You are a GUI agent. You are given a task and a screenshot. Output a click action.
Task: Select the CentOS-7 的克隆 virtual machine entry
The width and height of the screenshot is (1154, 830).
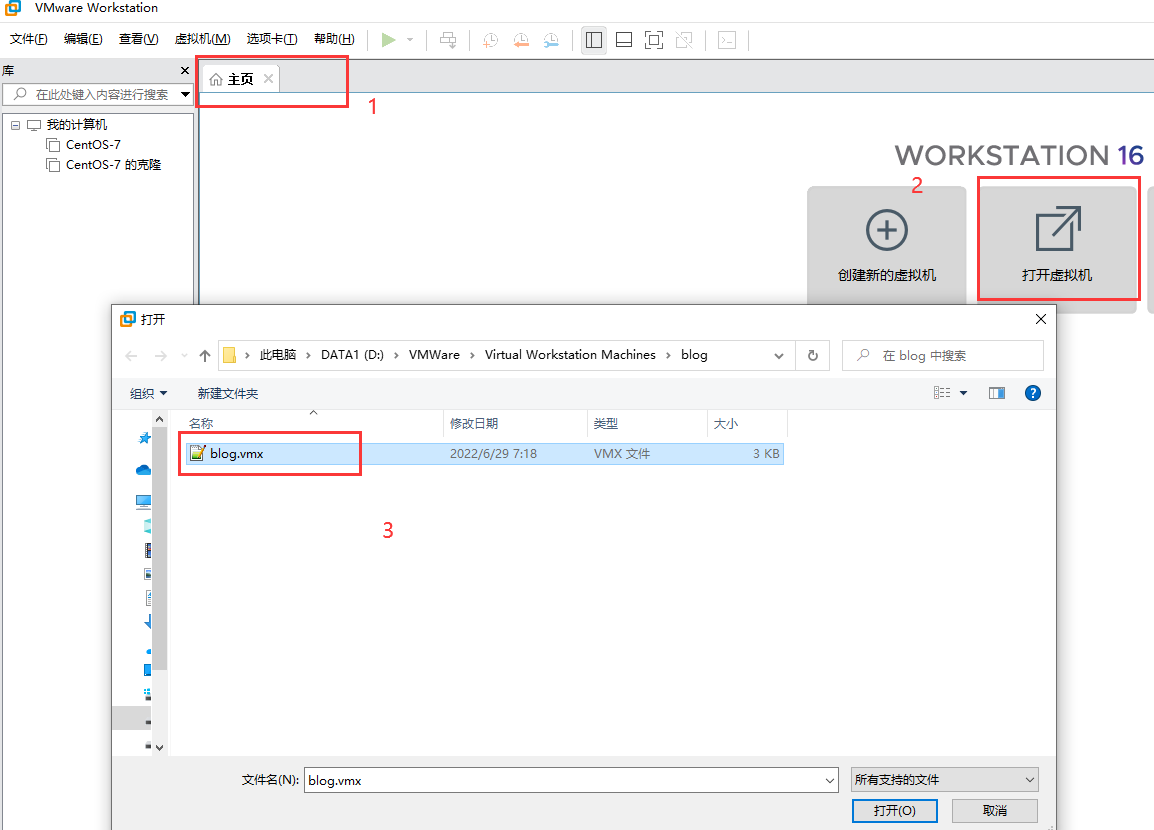[x=113, y=165]
